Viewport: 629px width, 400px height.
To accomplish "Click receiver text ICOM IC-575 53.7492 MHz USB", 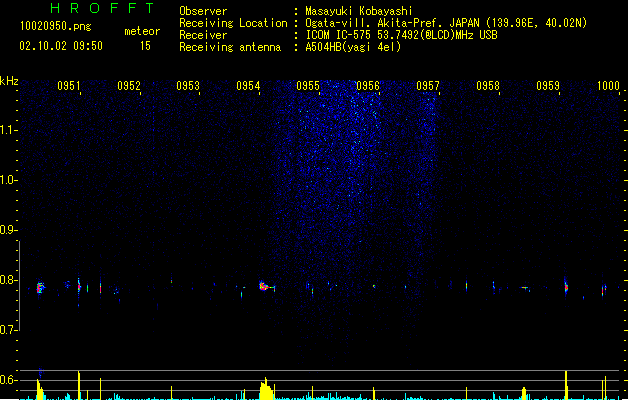I will tap(402, 35).
